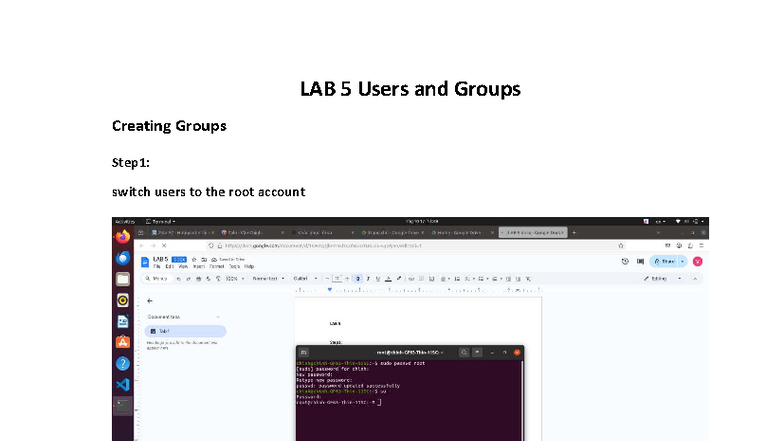Click the Undo arrow in Docs toolbar
This screenshot has height=441, width=784.
(x=178, y=278)
